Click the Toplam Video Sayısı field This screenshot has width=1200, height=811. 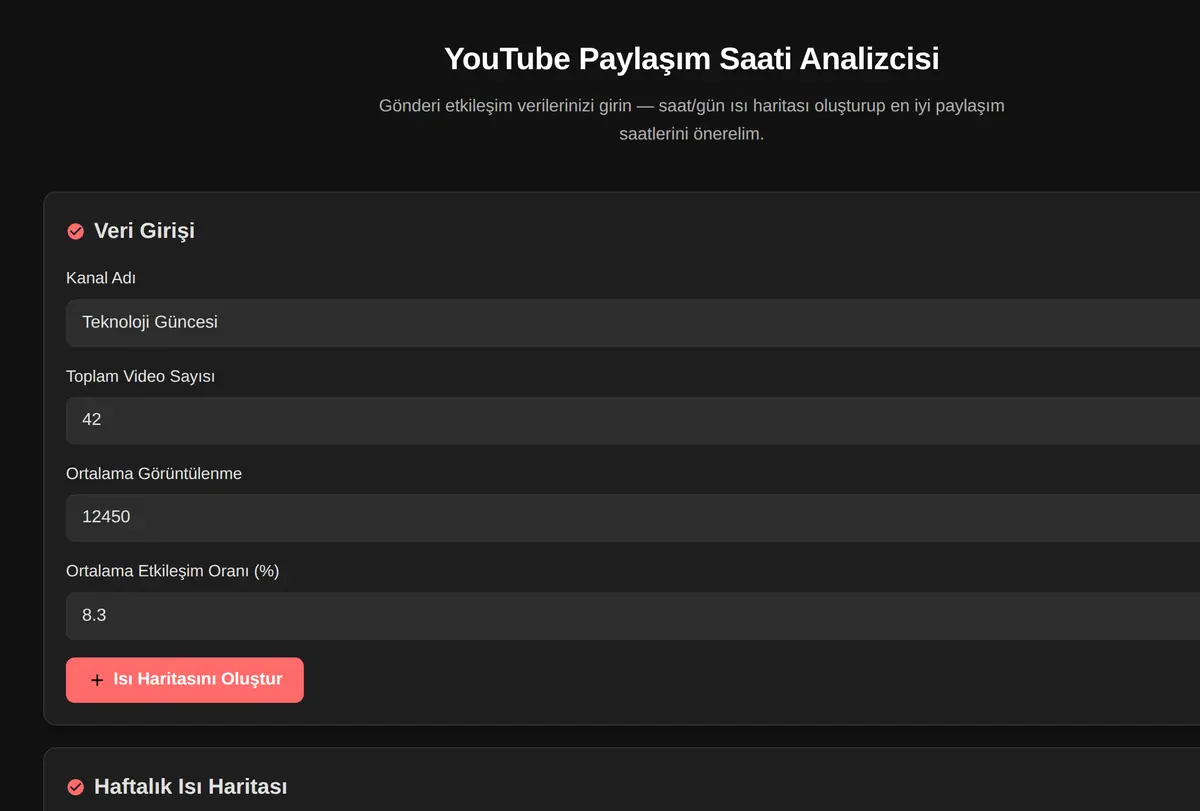(633, 420)
